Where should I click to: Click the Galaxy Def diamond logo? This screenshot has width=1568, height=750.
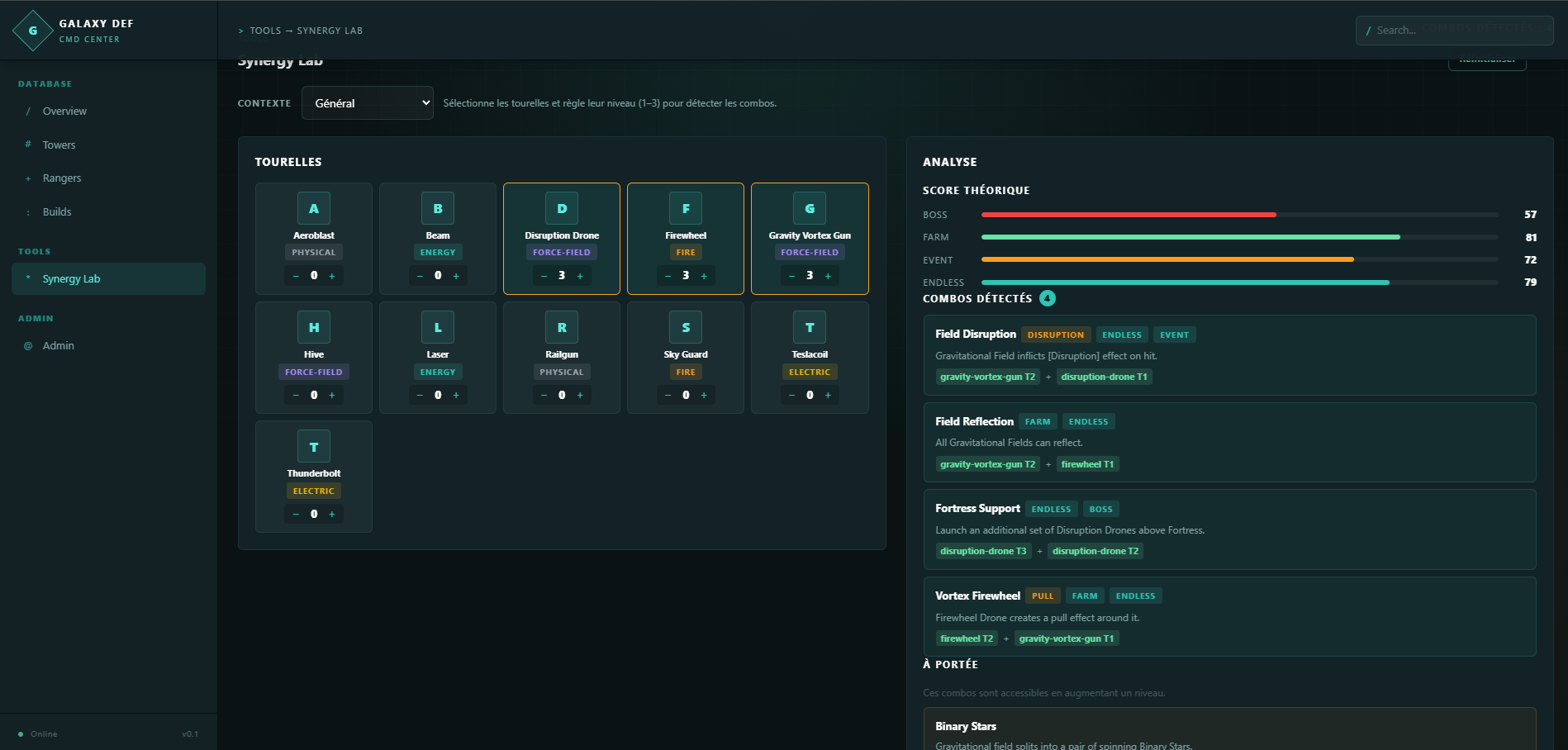tap(33, 31)
